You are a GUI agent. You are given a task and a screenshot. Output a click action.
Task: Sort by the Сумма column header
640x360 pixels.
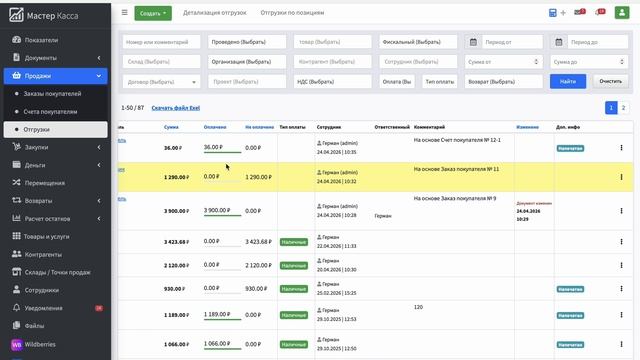pos(171,127)
